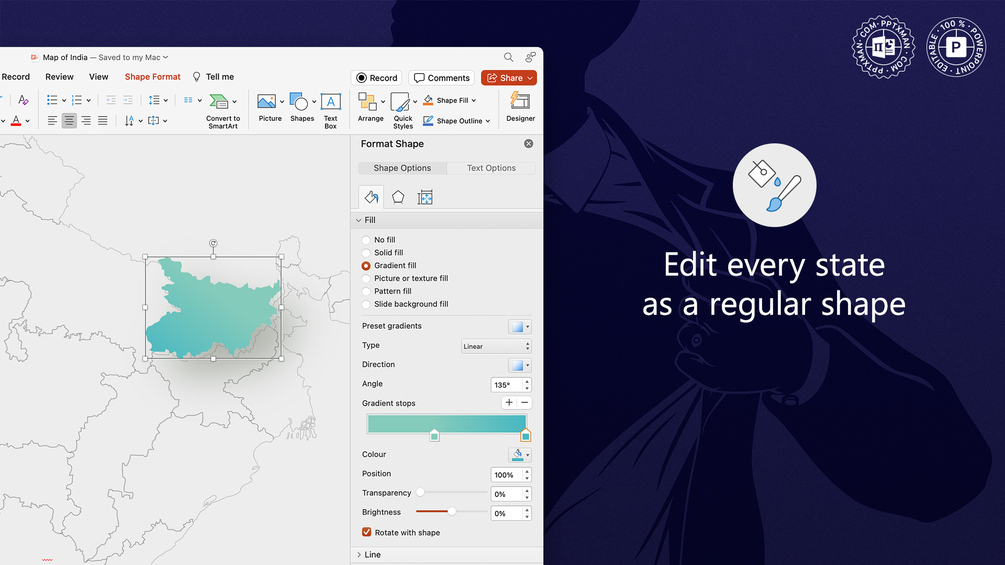
Task: Click Tell me search box
Action: tap(213, 77)
